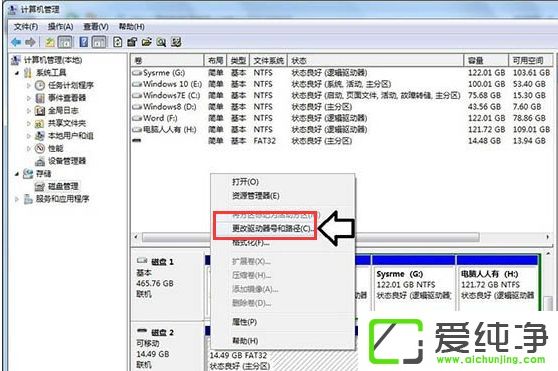Viewport: 558px width, 371px height.
Task: Expand the 性能 node arrow
Action: [x=29, y=148]
